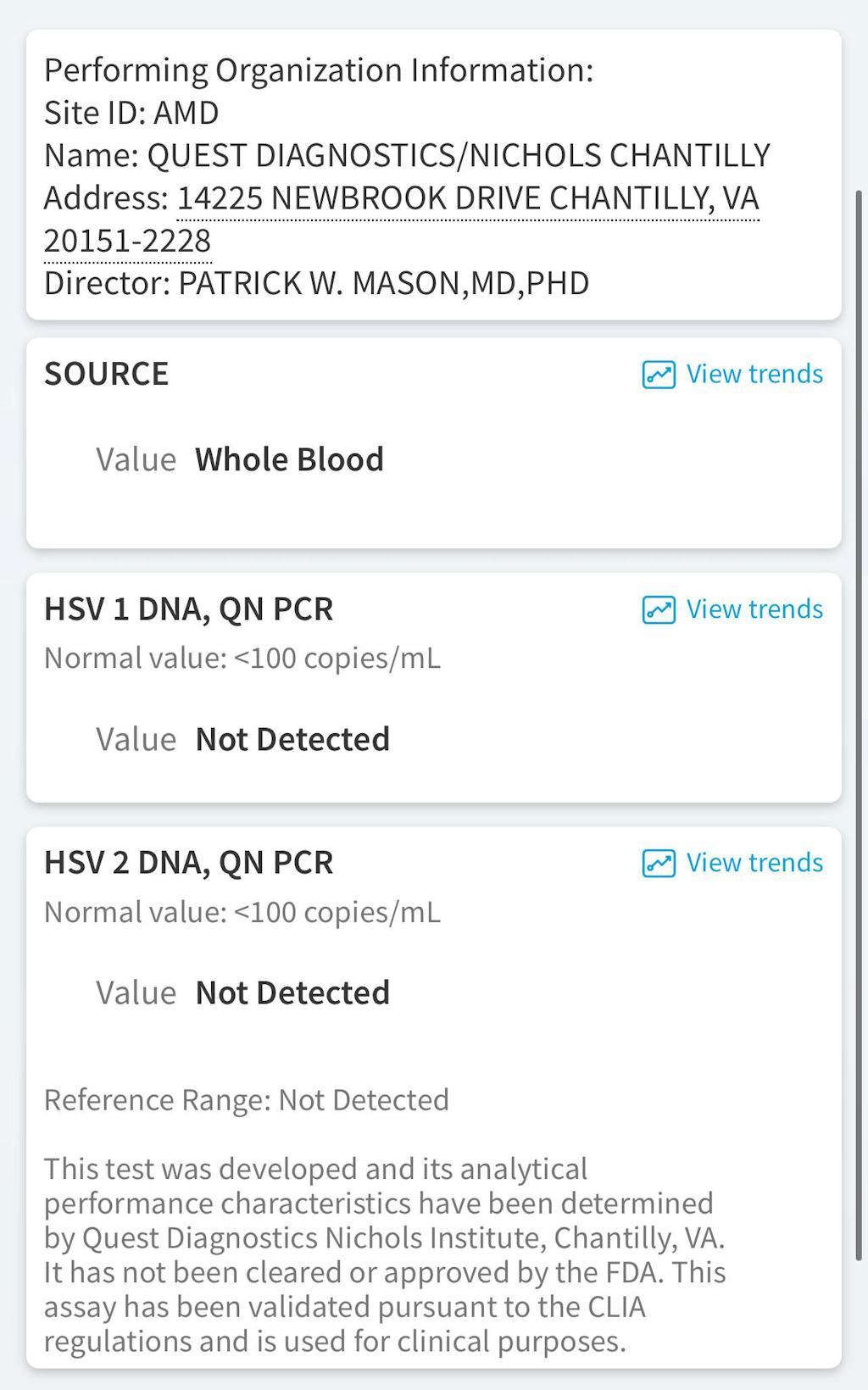Click the trend chart icon for HSV 2 DNA
Viewport: 868px width, 1390px height.
659,863
